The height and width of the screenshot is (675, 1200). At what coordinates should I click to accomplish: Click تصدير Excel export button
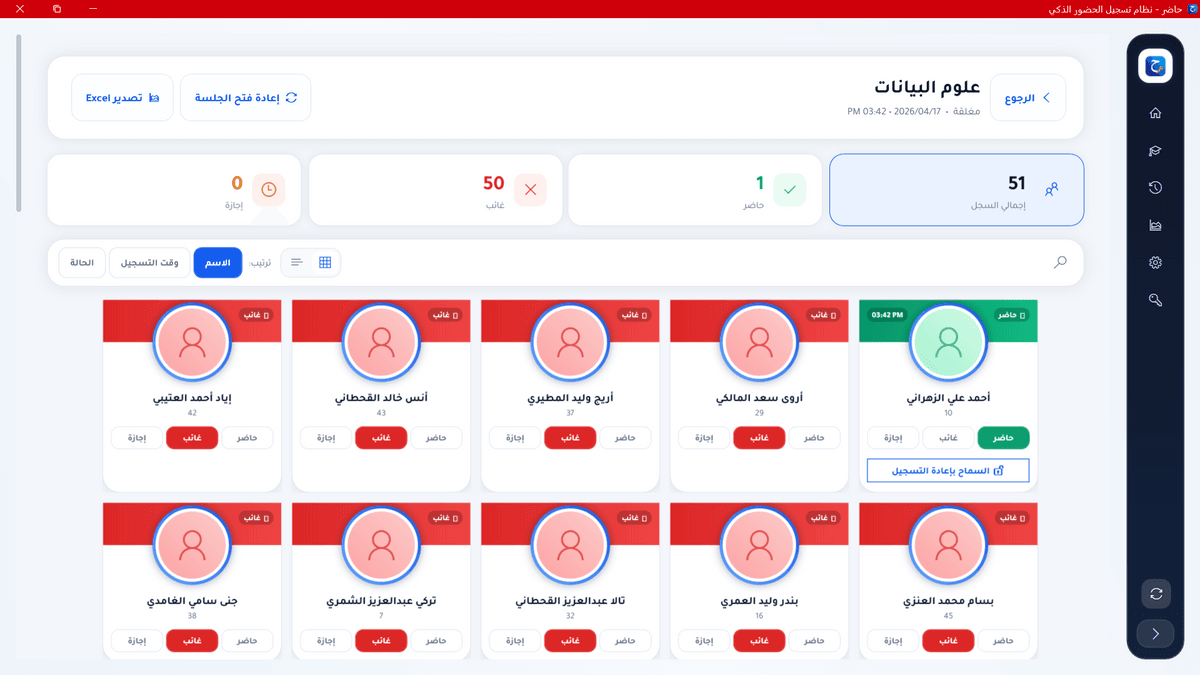coord(122,98)
